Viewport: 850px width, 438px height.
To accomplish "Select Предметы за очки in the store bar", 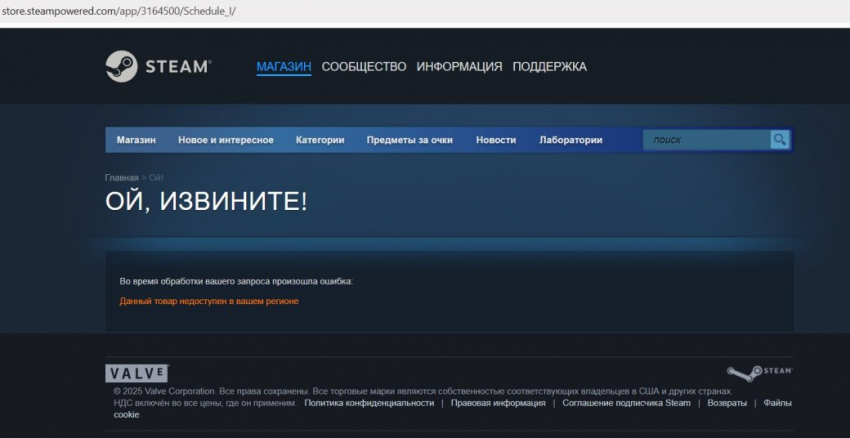I will click(x=409, y=140).
